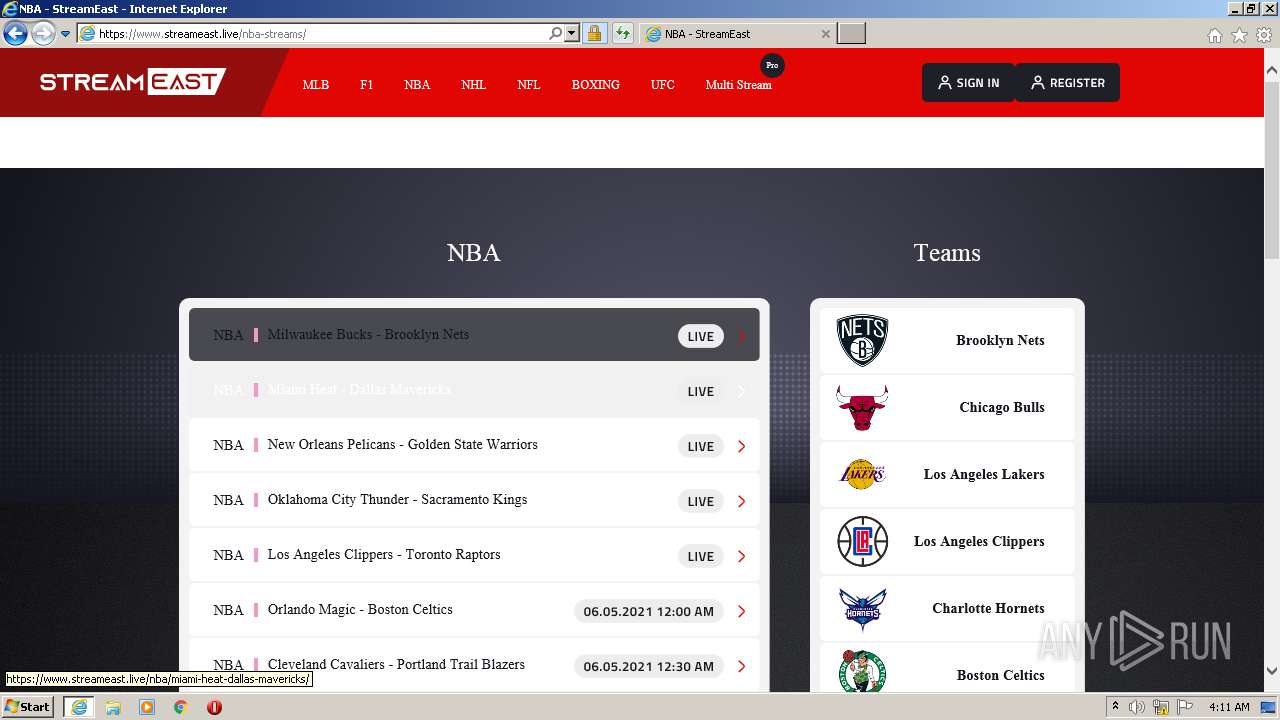Click the 06.05.2021 12:00 AM time badge
Image resolution: width=1280 pixels, height=720 pixels.
[648, 611]
